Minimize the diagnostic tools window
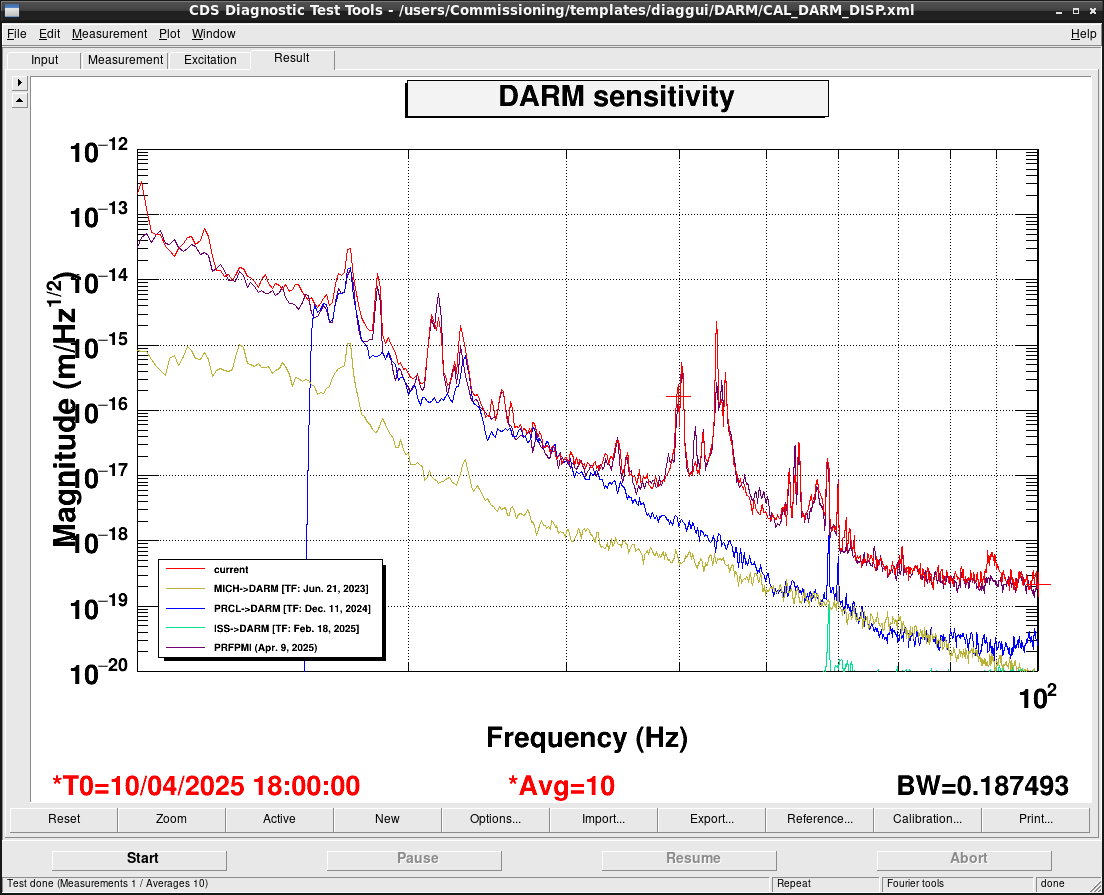This screenshot has width=1104, height=895. coord(1059,11)
